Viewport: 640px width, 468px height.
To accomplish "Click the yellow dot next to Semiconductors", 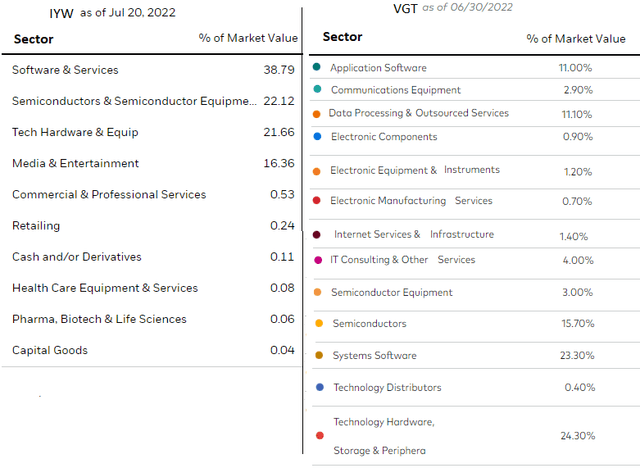I will pos(318,323).
